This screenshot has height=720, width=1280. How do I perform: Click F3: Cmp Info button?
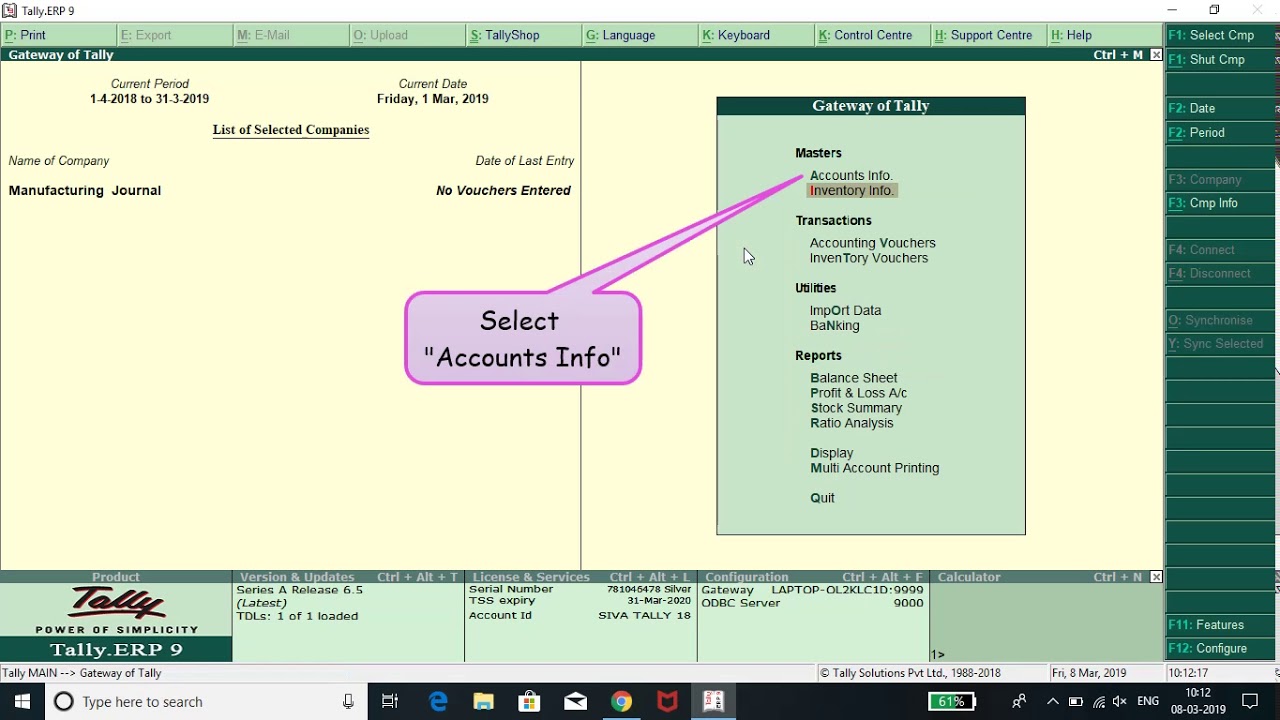tap(1221, 203)
